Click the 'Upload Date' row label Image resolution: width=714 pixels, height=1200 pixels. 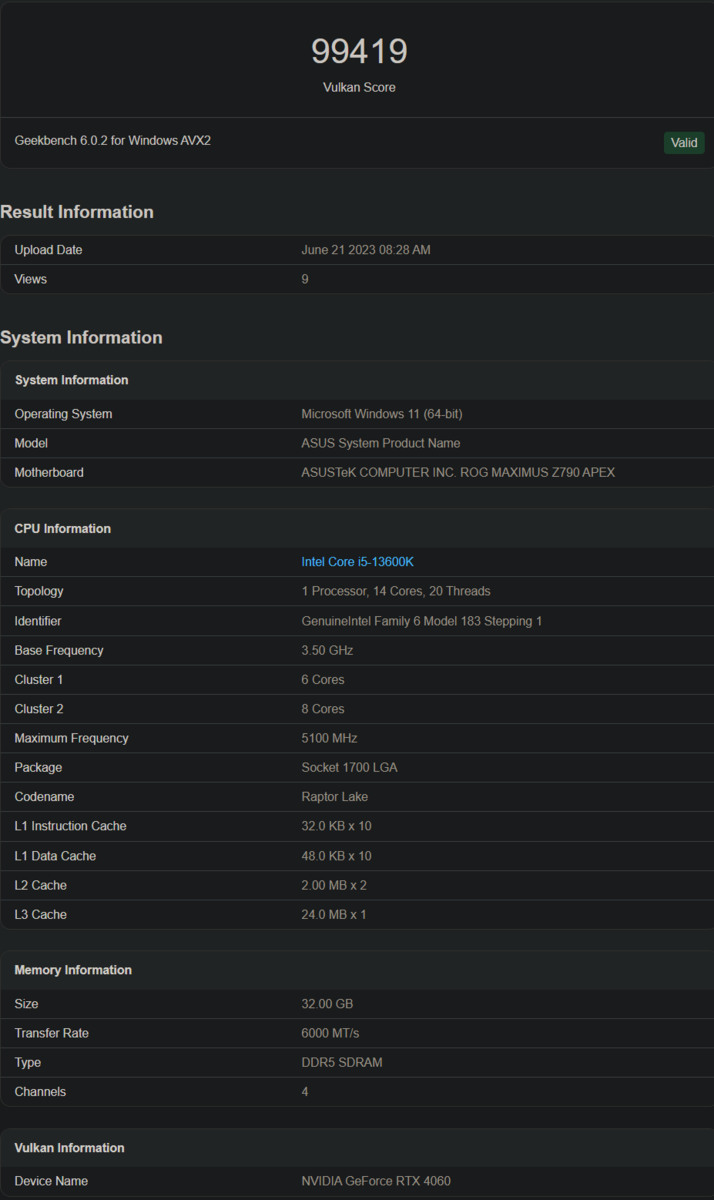[48, 250]
